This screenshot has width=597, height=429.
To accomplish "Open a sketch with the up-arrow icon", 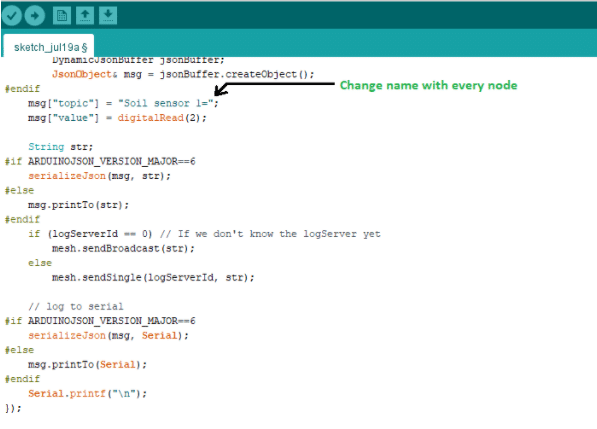I will 85,16.
